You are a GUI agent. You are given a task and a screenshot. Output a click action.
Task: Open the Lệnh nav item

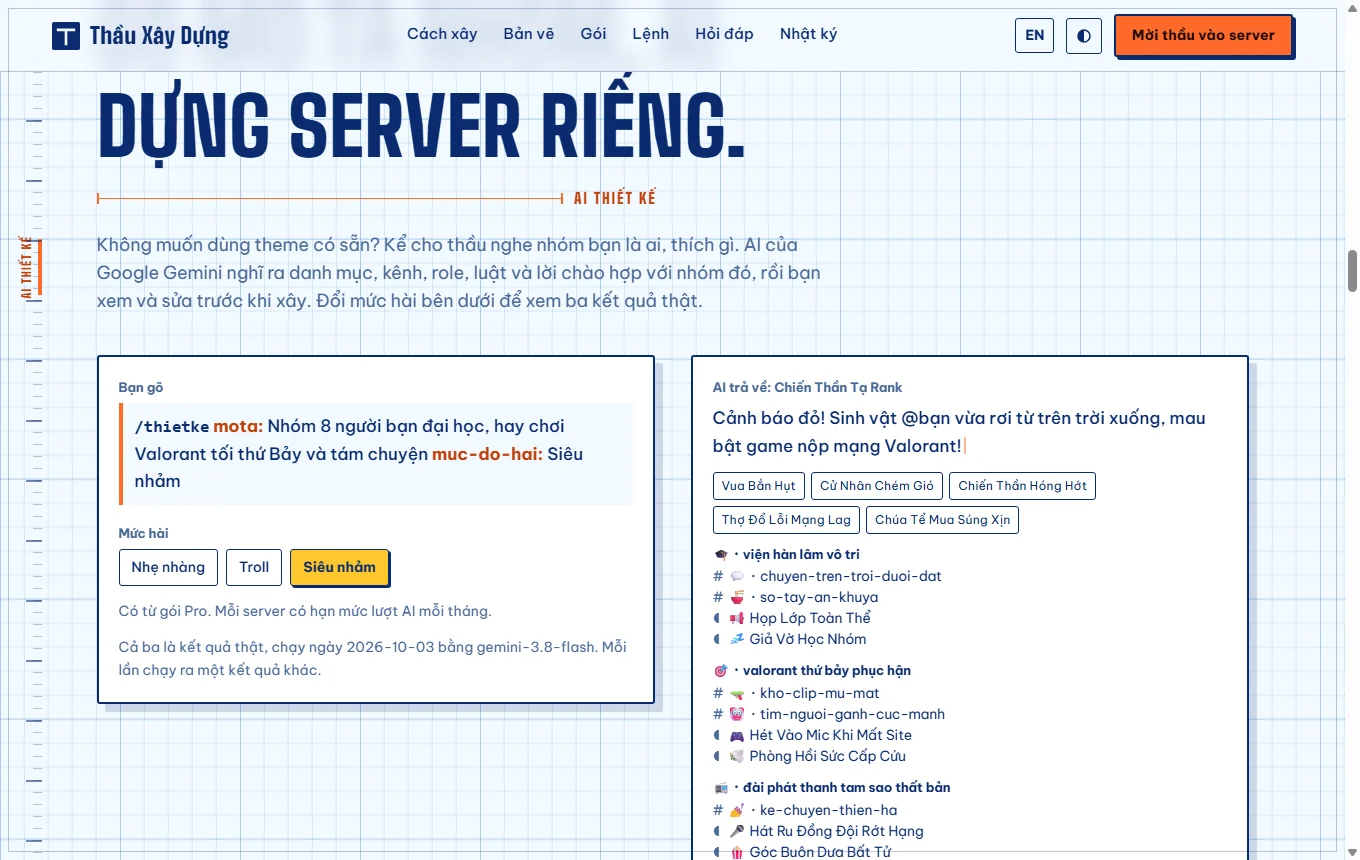[x=651, y=34]
